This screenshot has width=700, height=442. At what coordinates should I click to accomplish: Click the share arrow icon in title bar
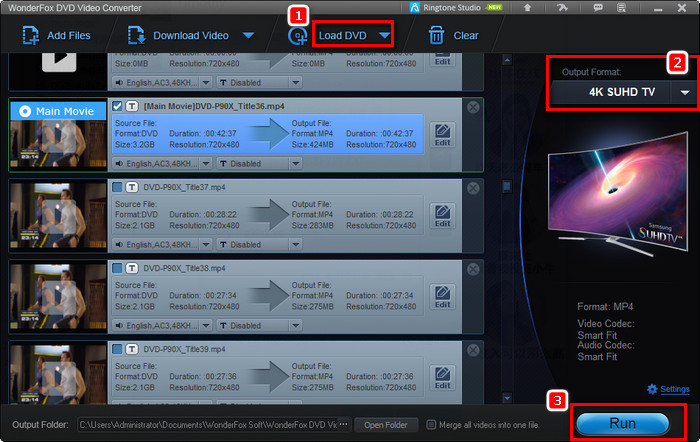(562, 8)
